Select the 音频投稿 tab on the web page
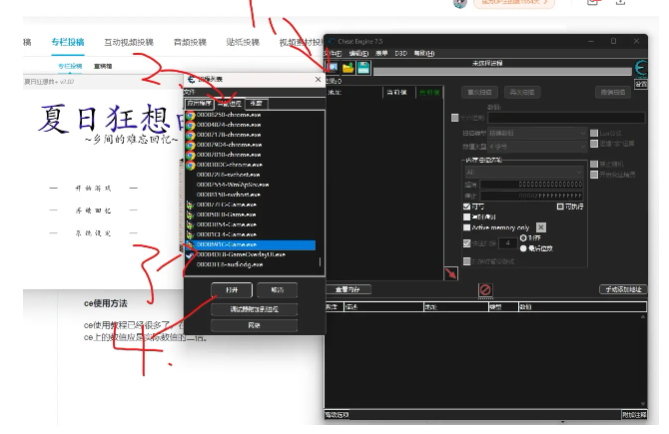The width and height of the screenshot is (669, 434). (x=190, y=42)
